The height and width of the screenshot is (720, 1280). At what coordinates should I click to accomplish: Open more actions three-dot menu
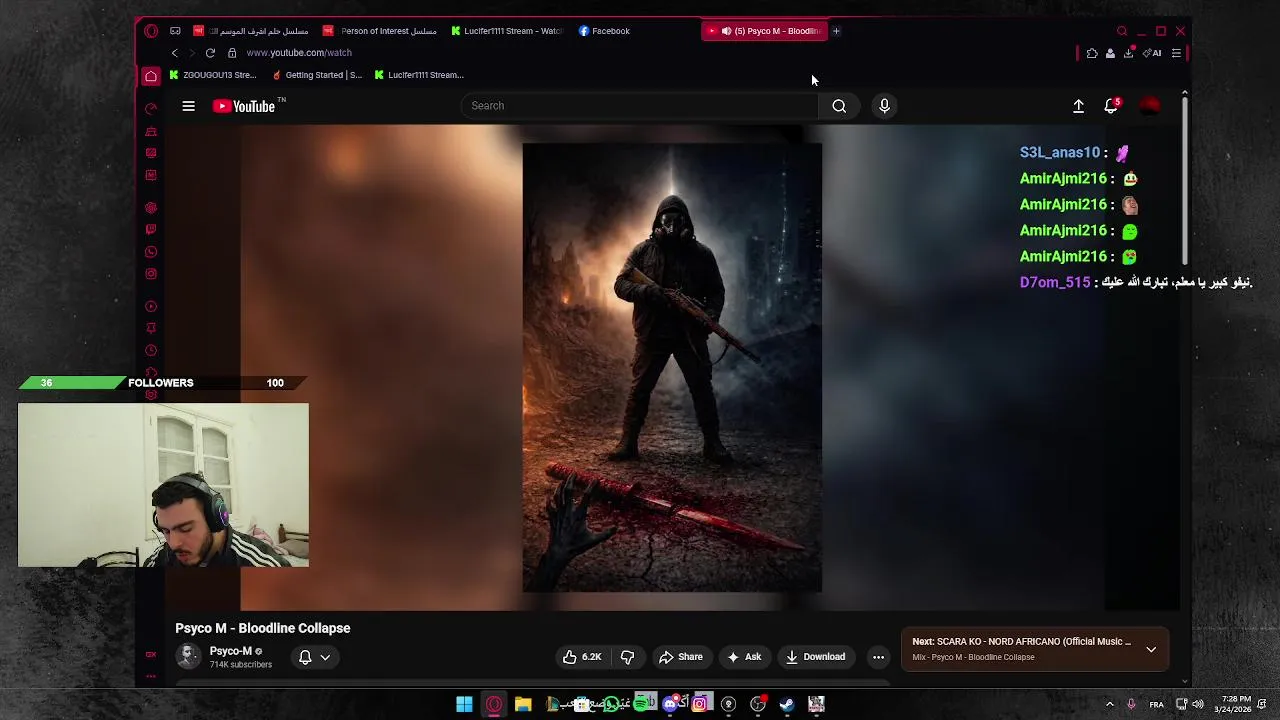[x=878, y=657]
